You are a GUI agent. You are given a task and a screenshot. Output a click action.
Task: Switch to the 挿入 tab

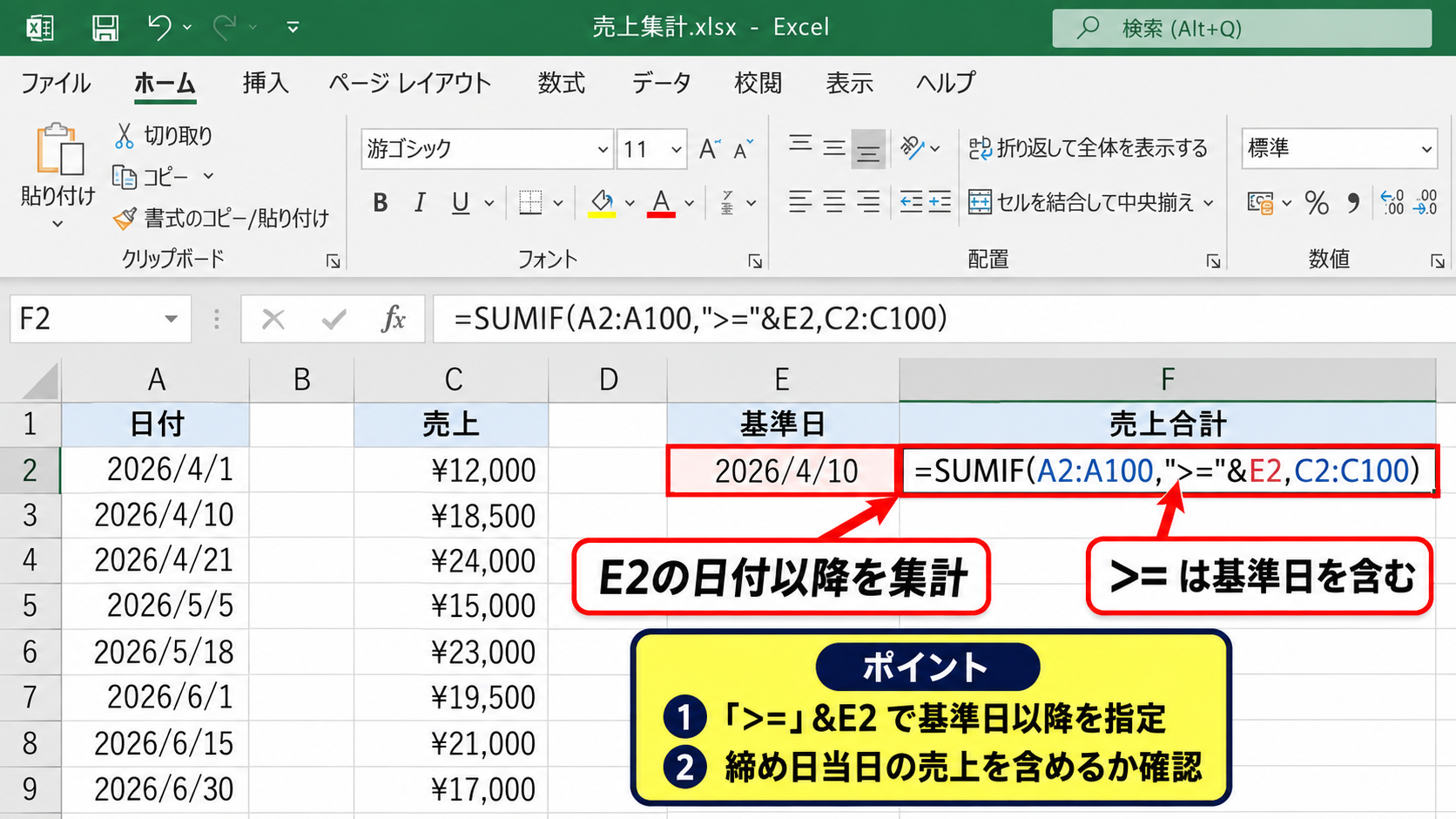pyautogui.click(x=266, y=83)
